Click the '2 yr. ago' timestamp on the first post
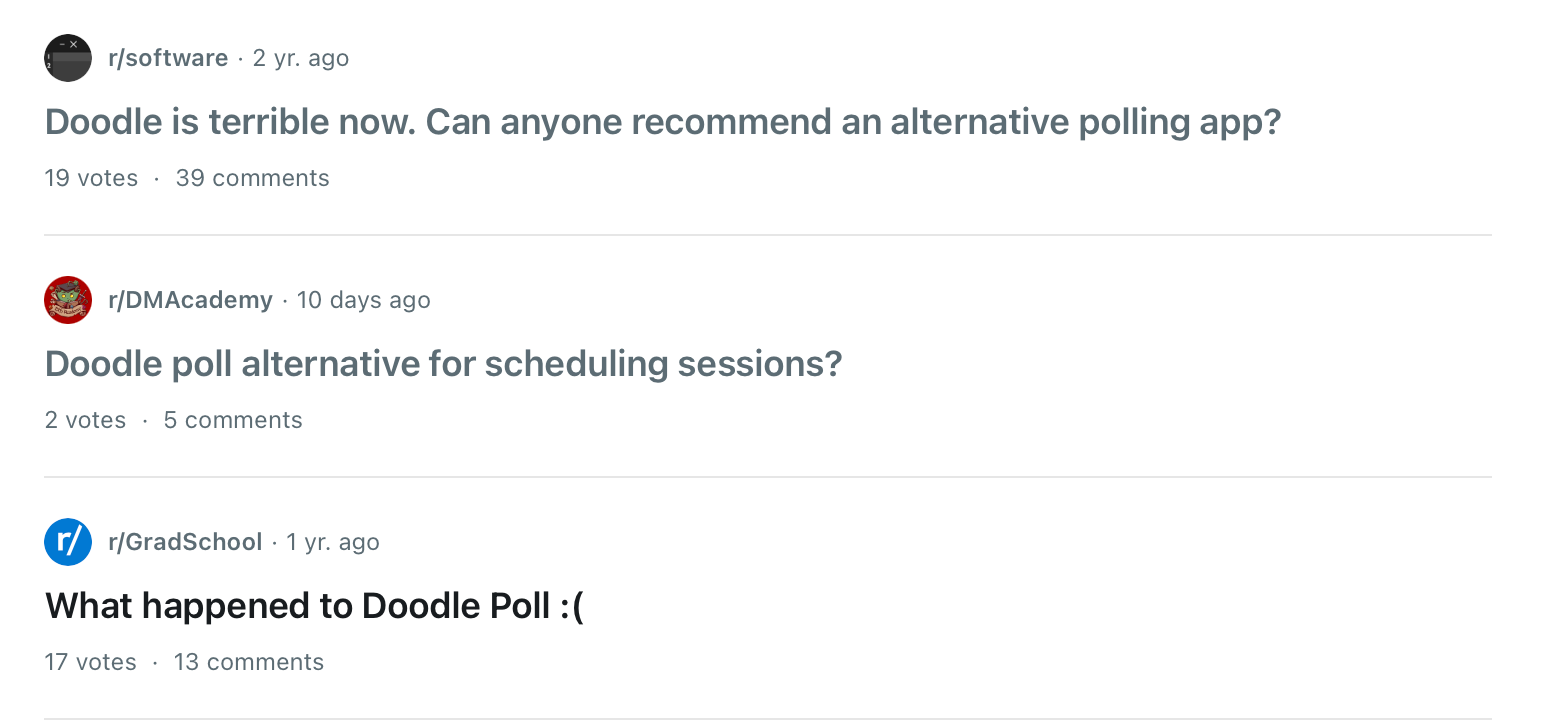Screen dimensions: 1542x728 point(300,57)
